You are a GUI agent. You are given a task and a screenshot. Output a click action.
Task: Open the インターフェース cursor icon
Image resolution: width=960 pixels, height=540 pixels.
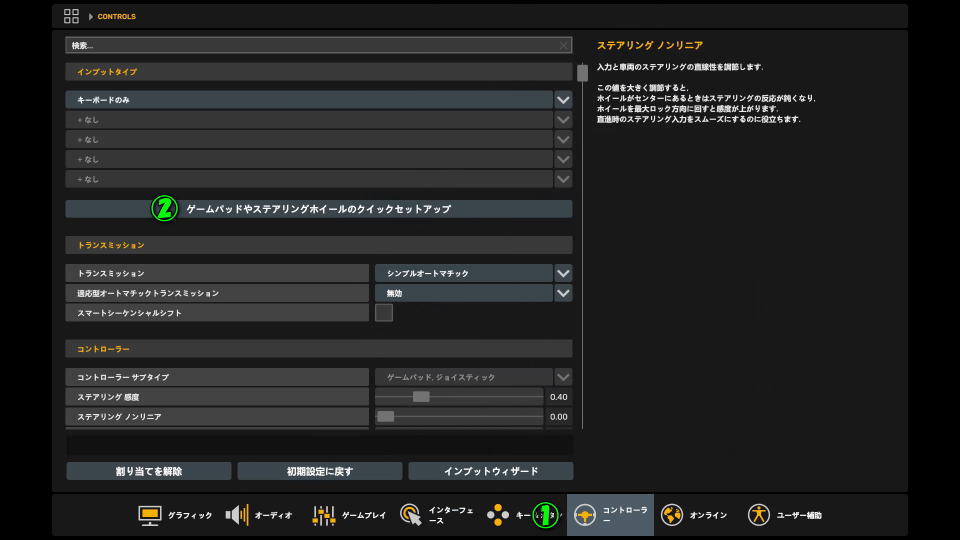pos(411,515)
